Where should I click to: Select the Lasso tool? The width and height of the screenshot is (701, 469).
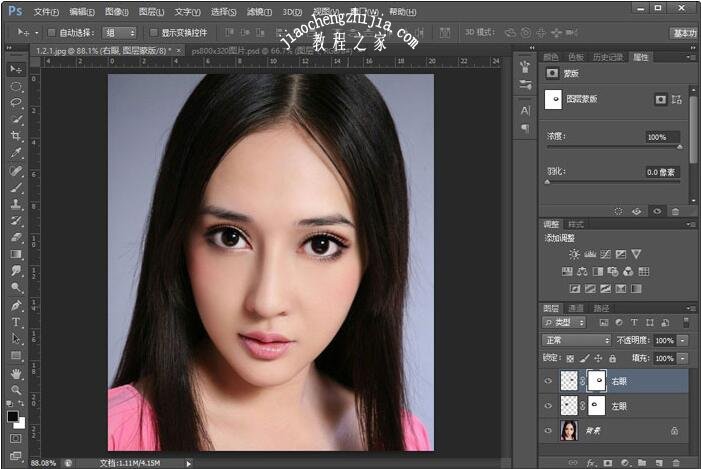point(16,103)
